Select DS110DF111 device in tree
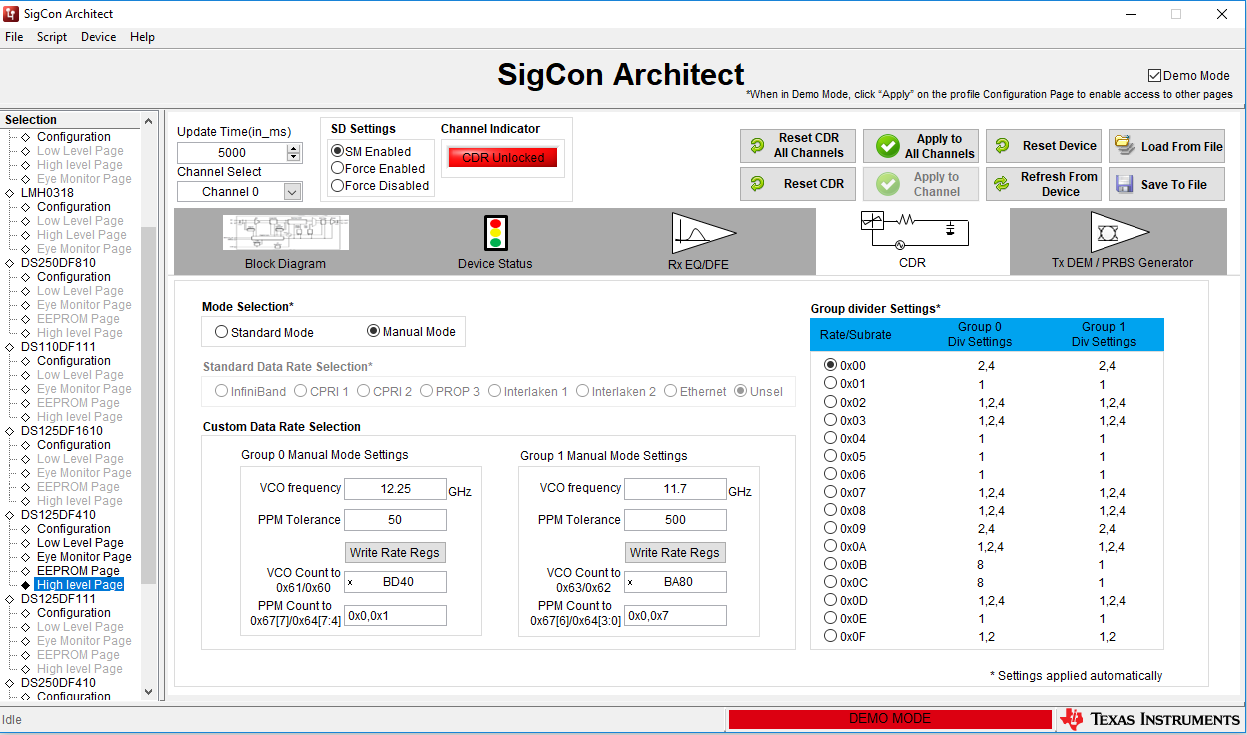 (58, 347)
